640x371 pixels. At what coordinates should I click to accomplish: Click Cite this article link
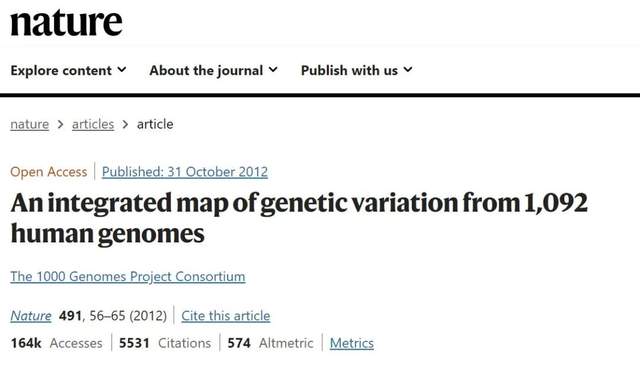(226, 315)
